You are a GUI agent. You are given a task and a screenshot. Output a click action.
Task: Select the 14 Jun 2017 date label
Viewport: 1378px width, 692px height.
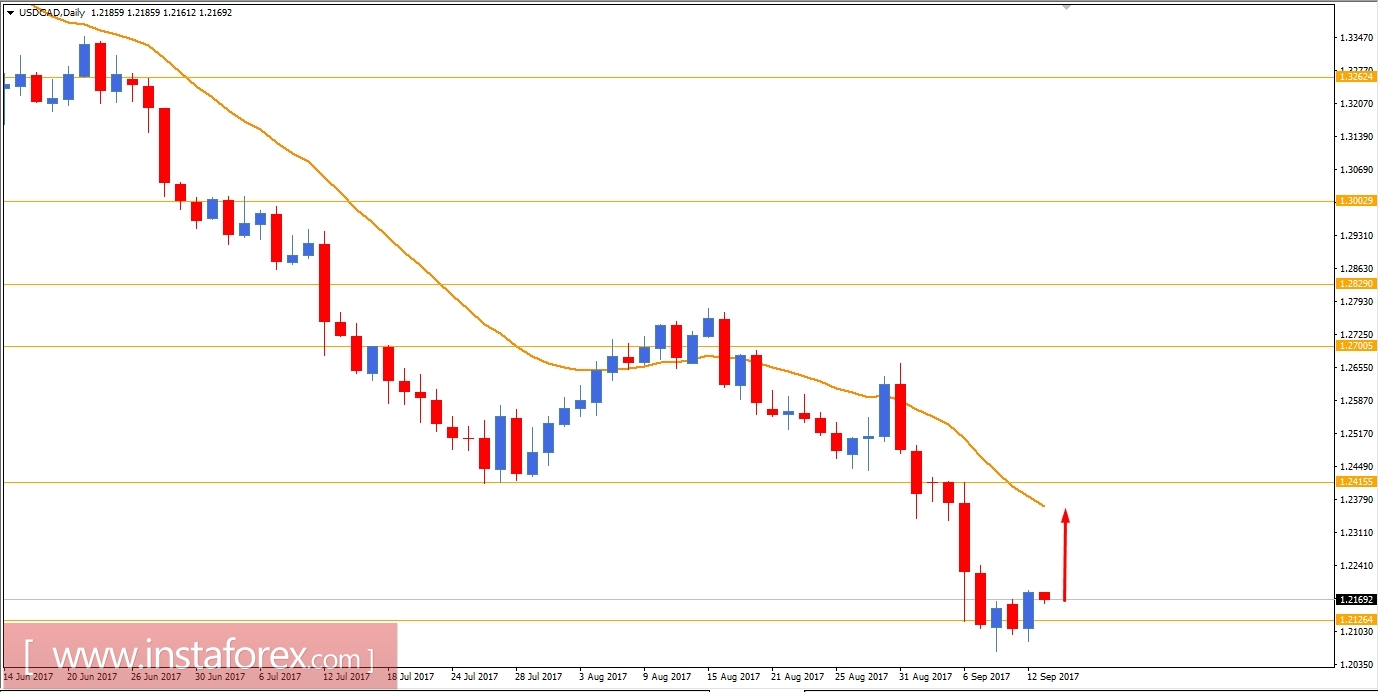pyautogui.click(x=30, y=676)
